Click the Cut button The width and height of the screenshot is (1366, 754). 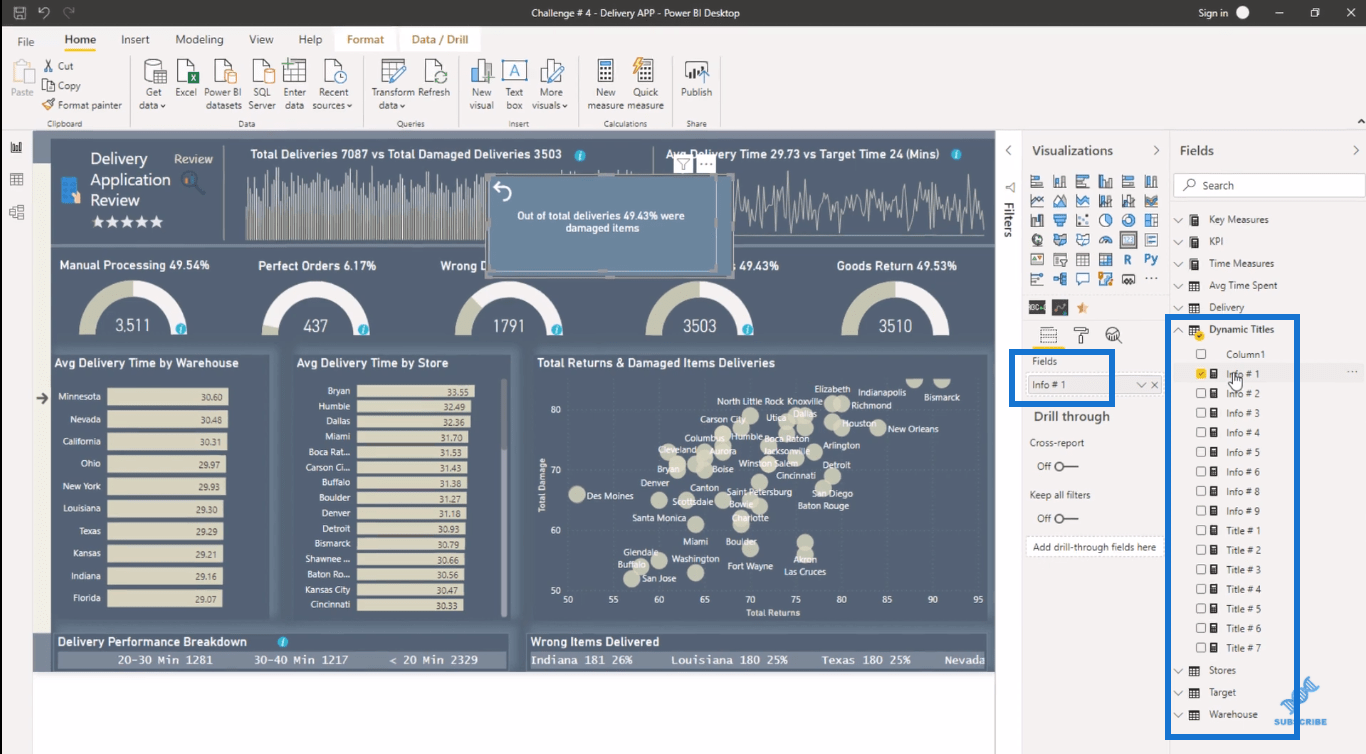[x=58, y=66]
